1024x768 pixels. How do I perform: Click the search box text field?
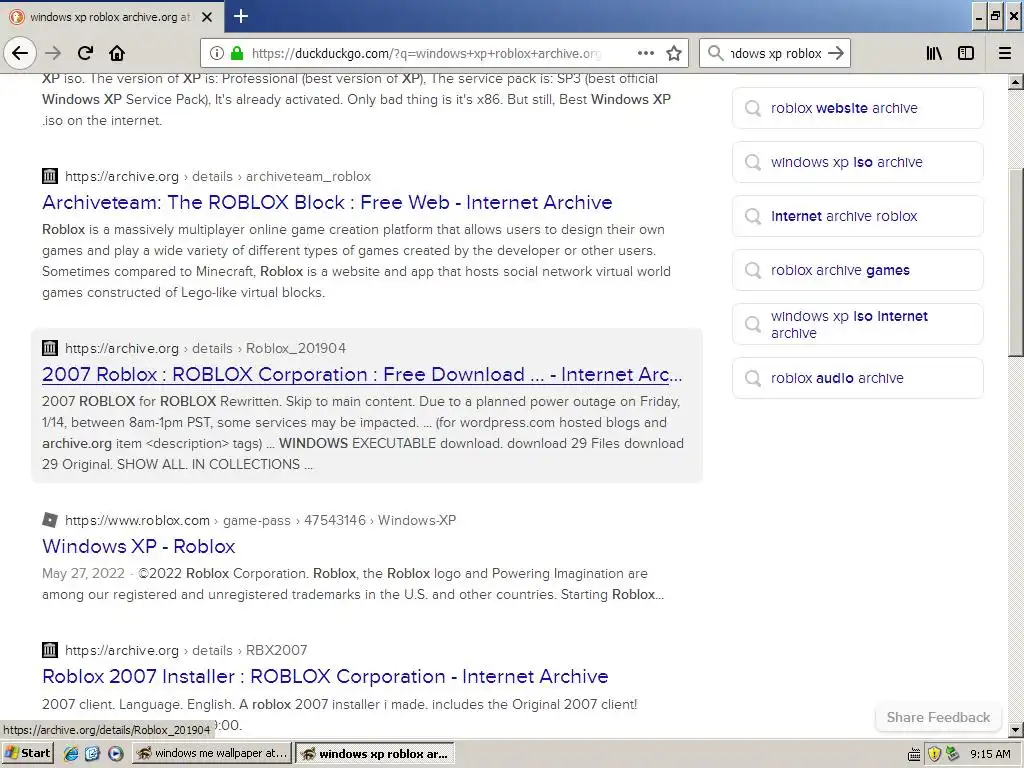(x=776, y=53)
